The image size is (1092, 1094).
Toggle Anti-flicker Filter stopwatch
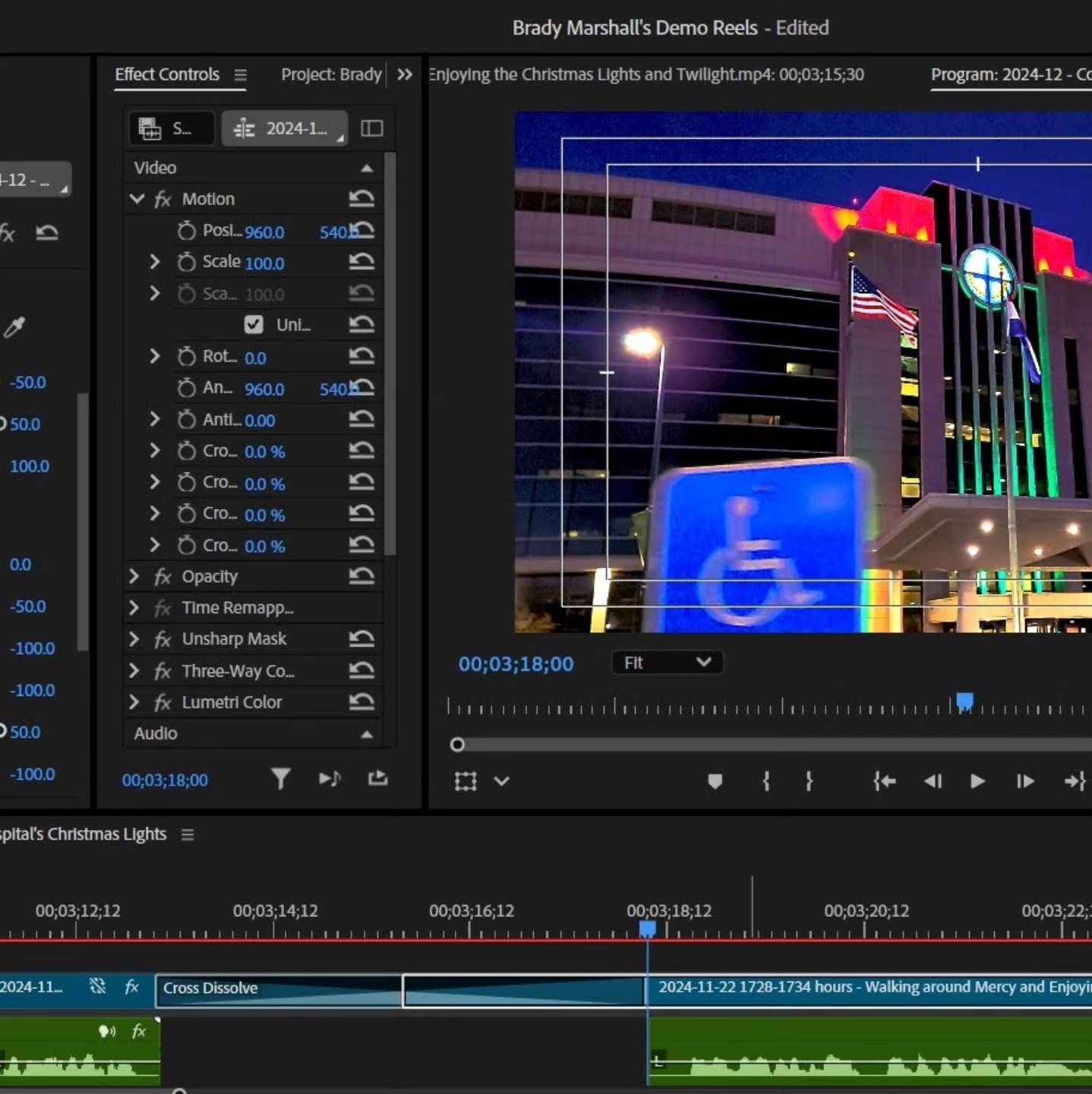tap(186, 419)
